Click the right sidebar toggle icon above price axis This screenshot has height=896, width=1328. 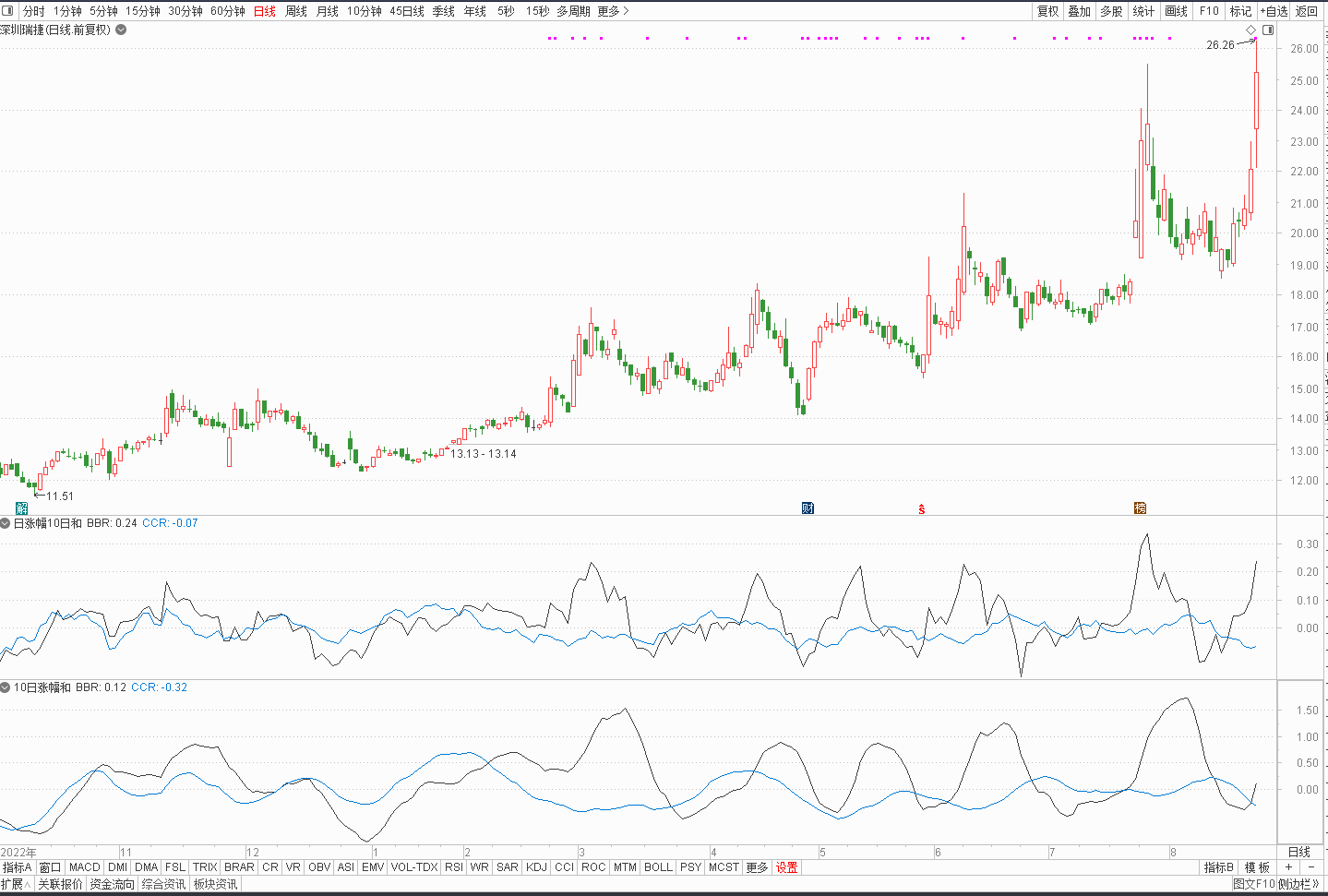coord(1268,30)
